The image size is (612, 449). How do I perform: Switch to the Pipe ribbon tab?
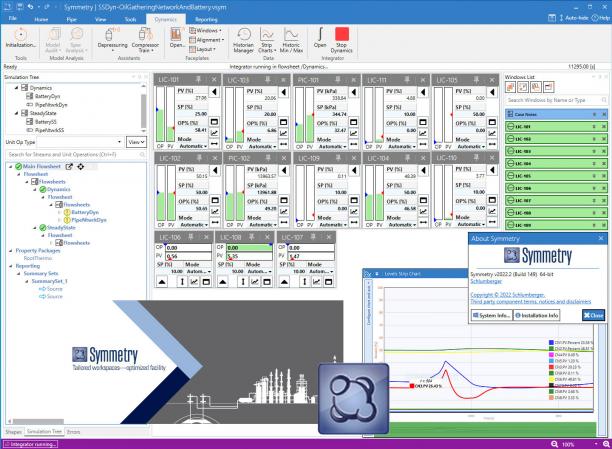[71, 19]
